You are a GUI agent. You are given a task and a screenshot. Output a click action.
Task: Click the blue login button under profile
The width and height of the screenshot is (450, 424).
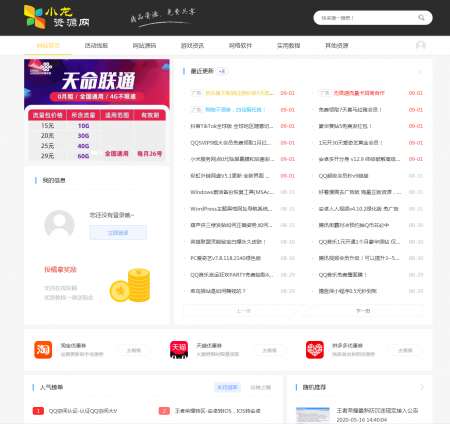118,232
